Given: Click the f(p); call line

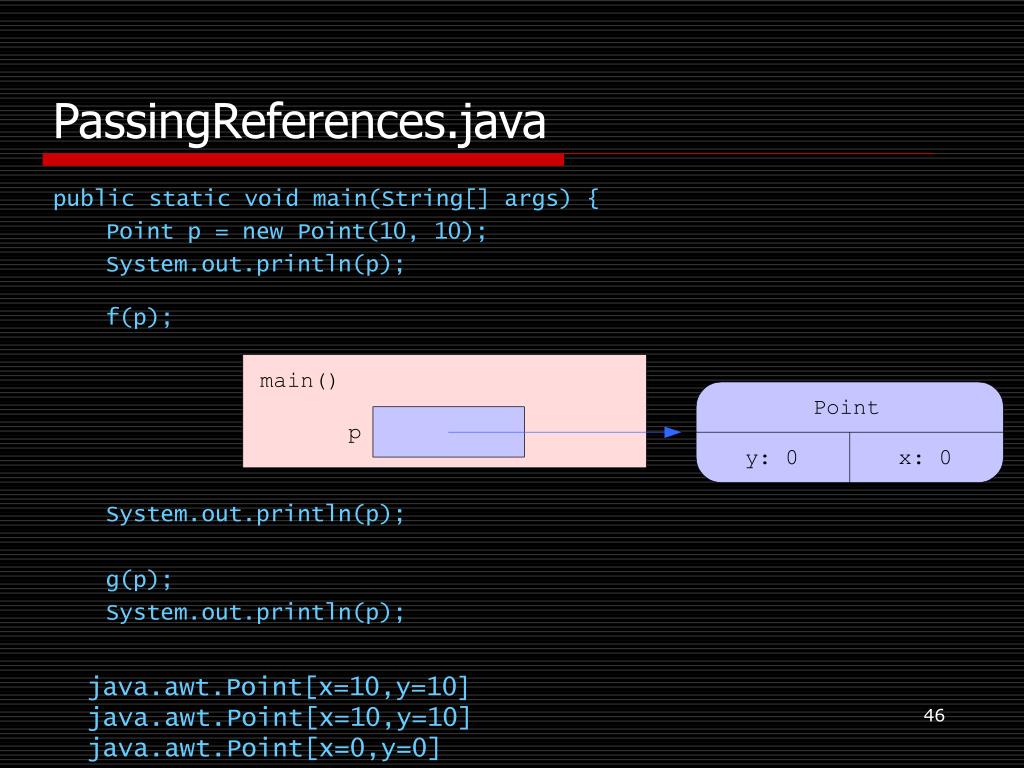Looking at the screenshot, I should pyautogui.click(x=138, y=317).
